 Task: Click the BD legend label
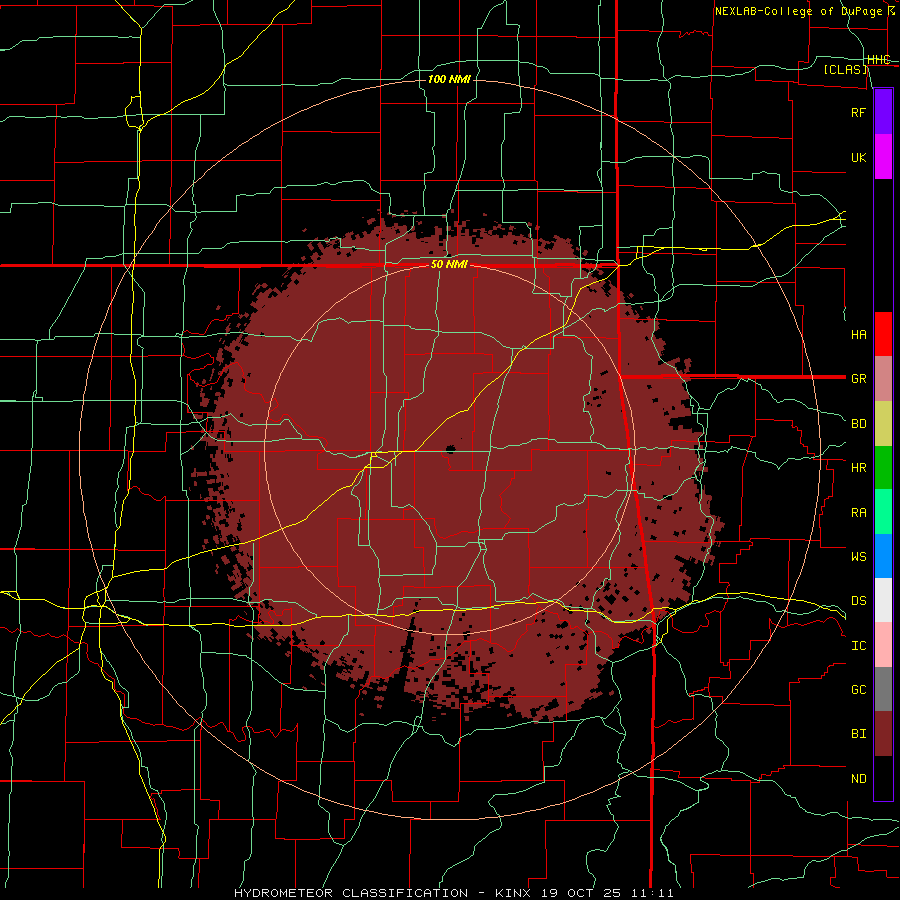pyautogui.click(x=858, y=424)
